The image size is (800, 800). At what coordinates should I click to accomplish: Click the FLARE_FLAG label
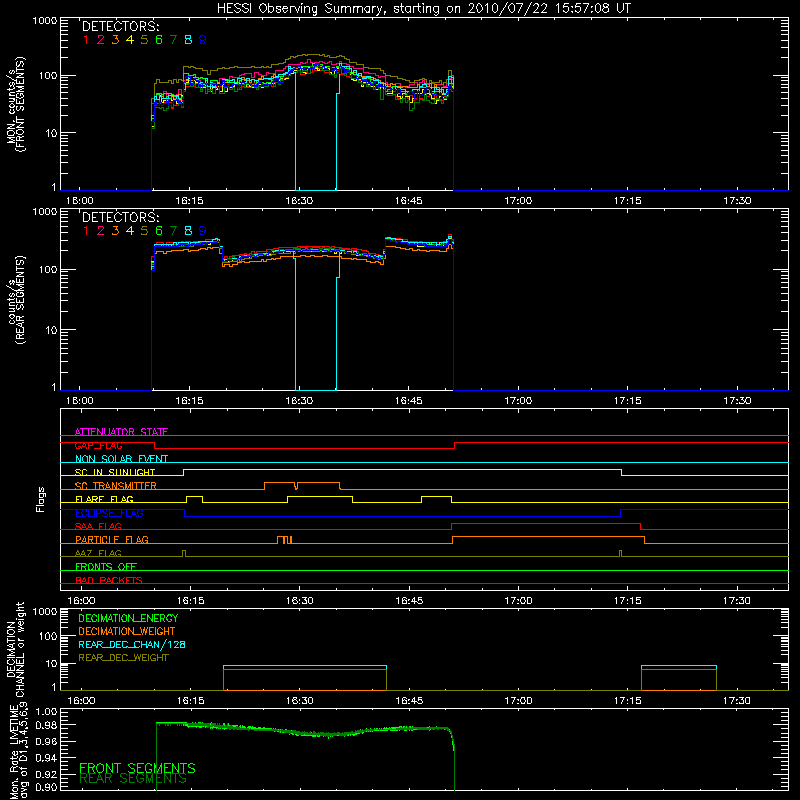tap(104, 499)
